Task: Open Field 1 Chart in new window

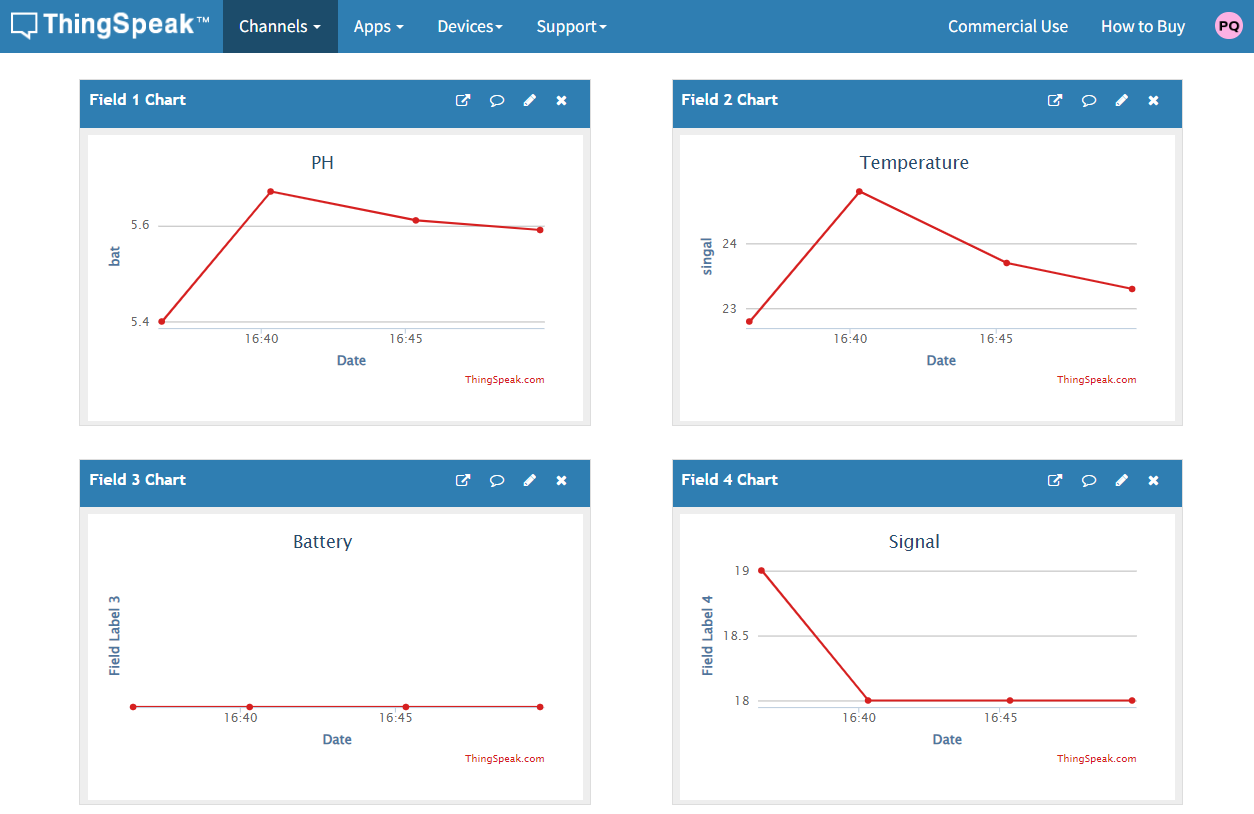Action: [463, 100]
